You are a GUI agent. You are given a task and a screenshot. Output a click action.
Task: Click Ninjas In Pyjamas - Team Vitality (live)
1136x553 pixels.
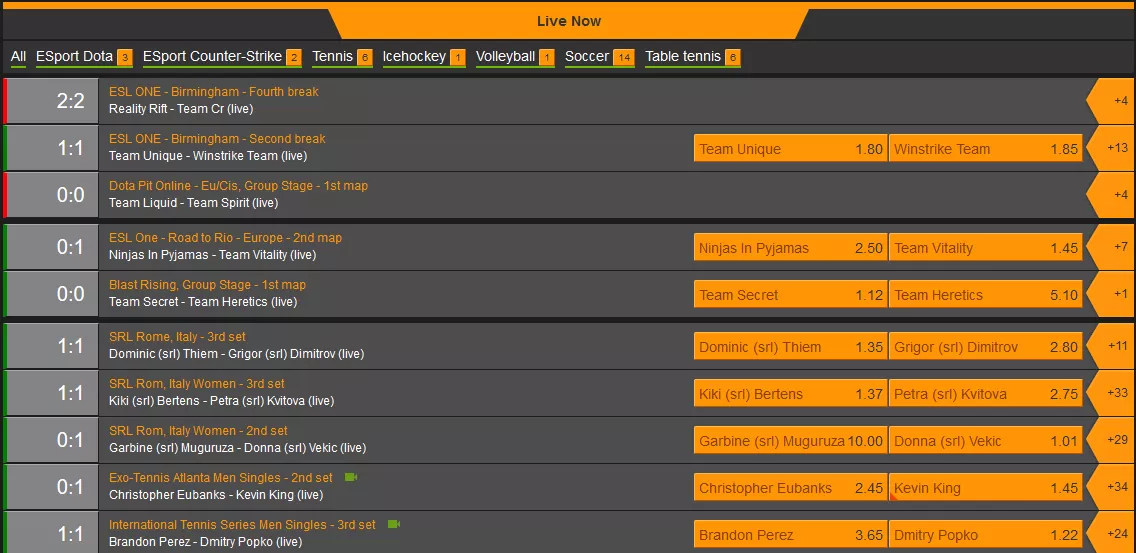coord(212,255)
